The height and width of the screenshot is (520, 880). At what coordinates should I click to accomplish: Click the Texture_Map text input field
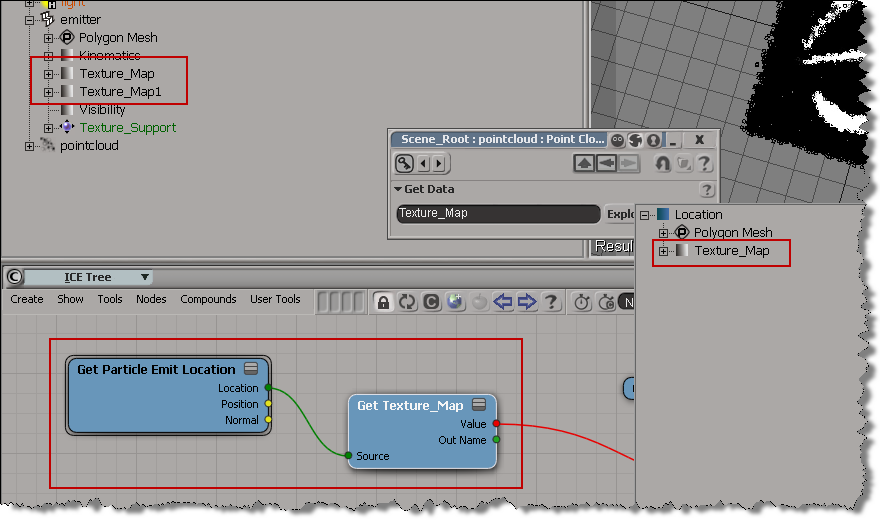click(x=497, y=213)
